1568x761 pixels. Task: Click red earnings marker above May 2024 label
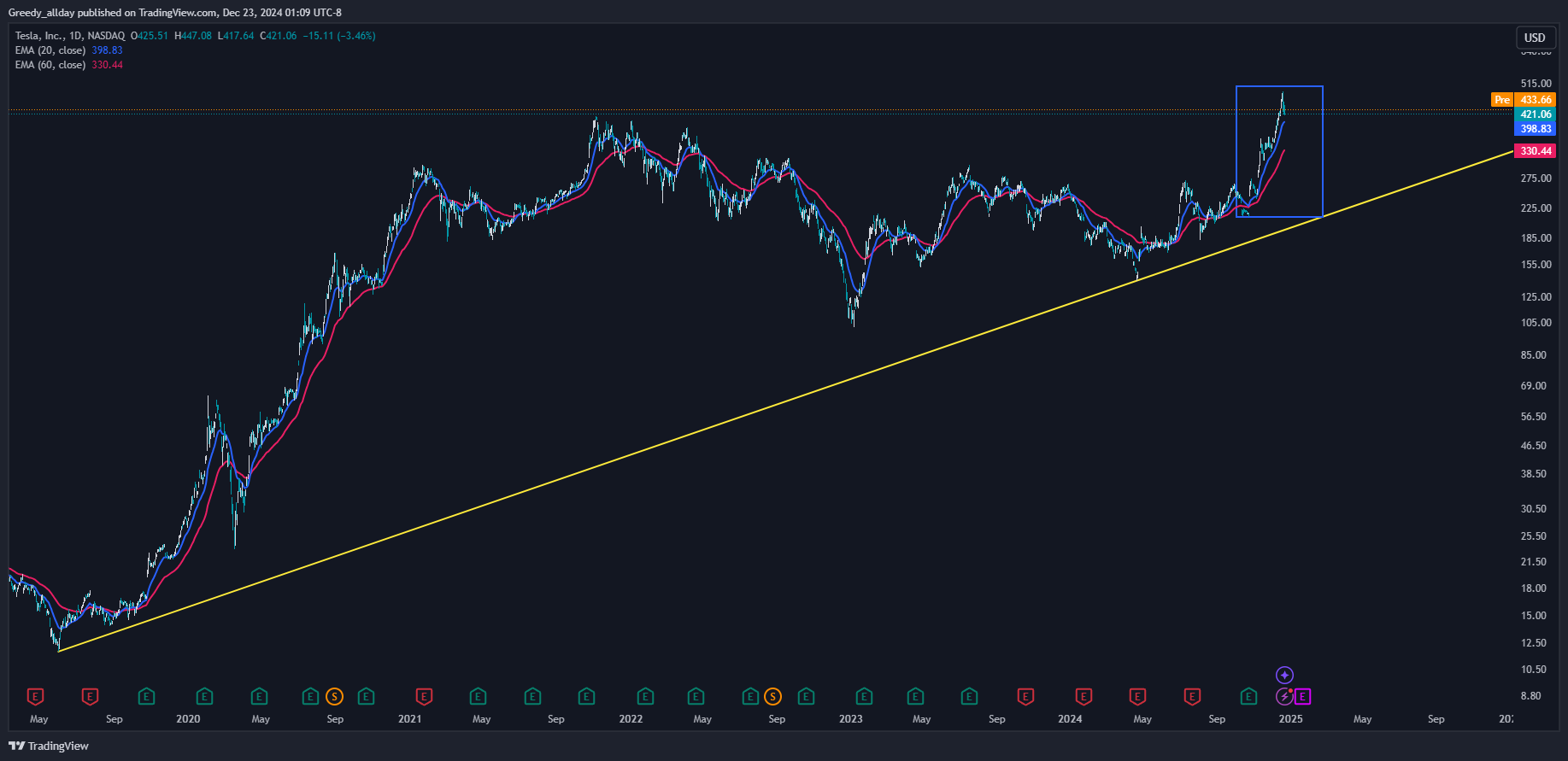1137,697
